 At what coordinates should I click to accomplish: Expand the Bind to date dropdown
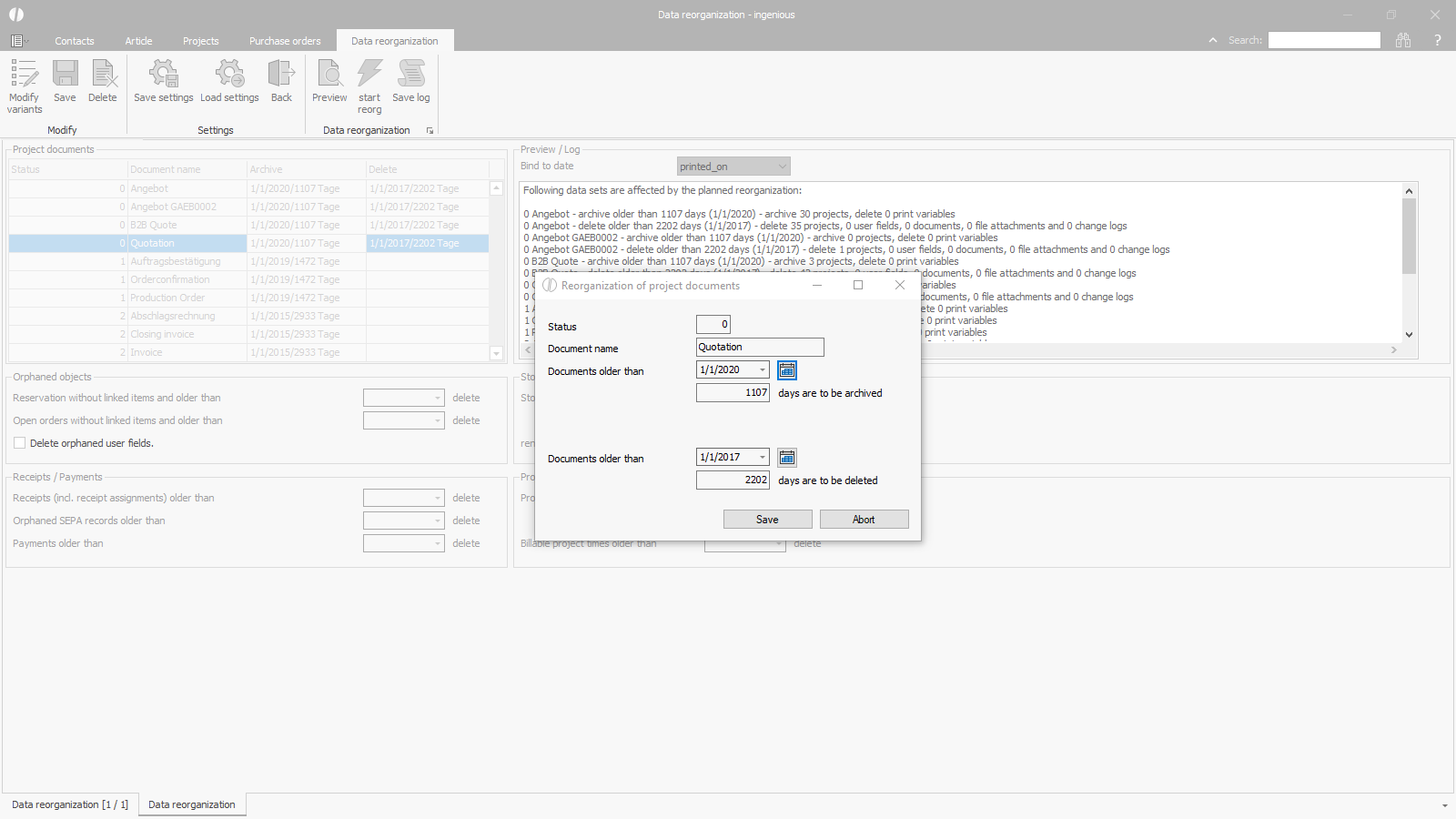point(782,167)
